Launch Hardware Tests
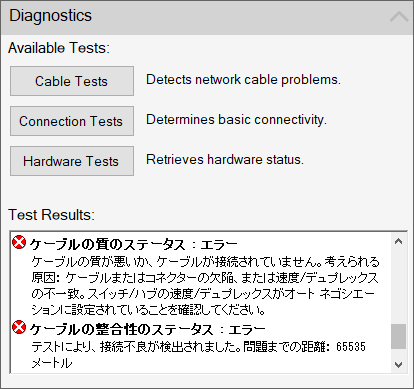The height and width of the screenshot is (389, 414). 72,161
